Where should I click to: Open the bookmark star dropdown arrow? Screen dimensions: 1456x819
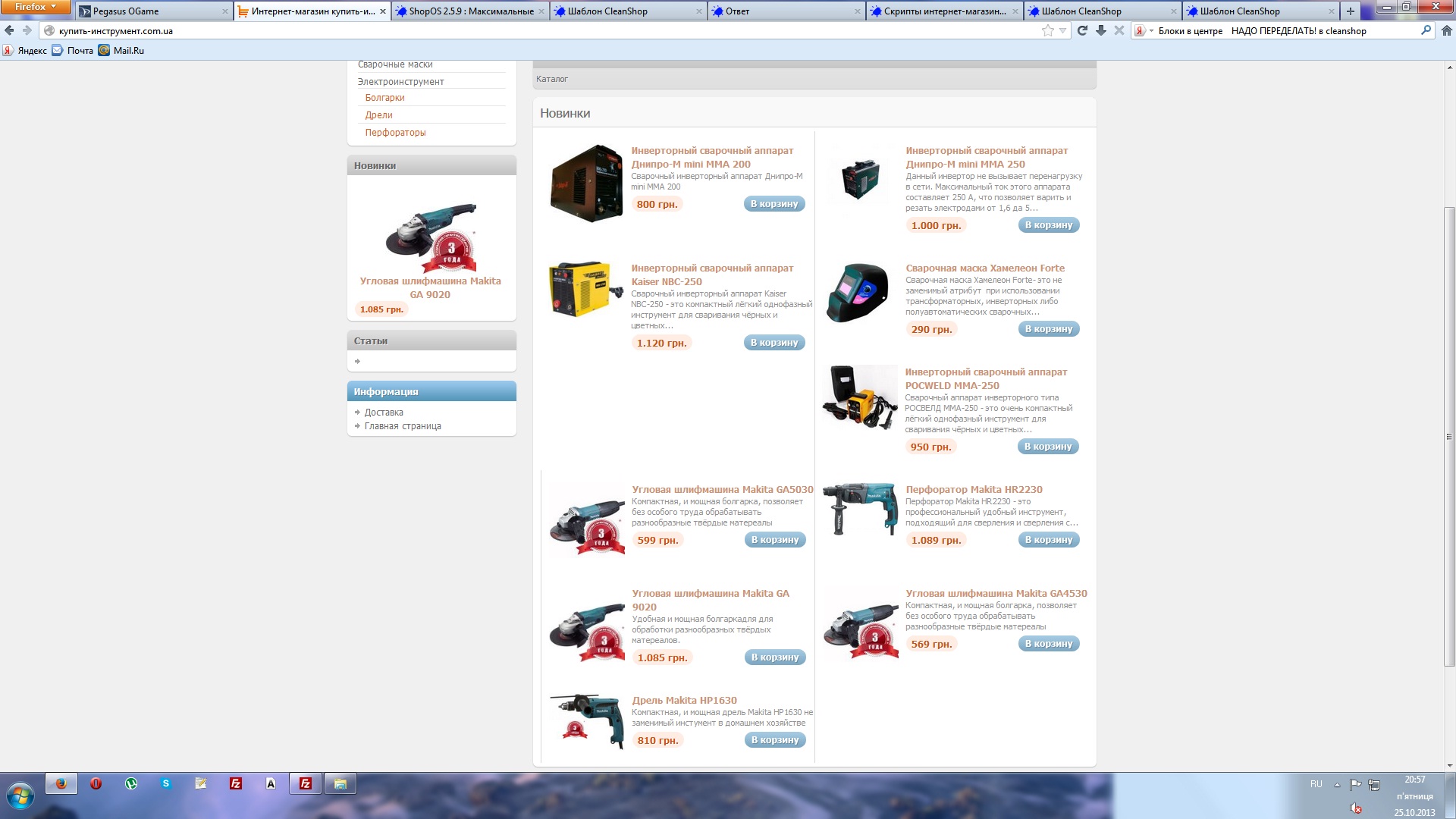(x=1063, y=30)
